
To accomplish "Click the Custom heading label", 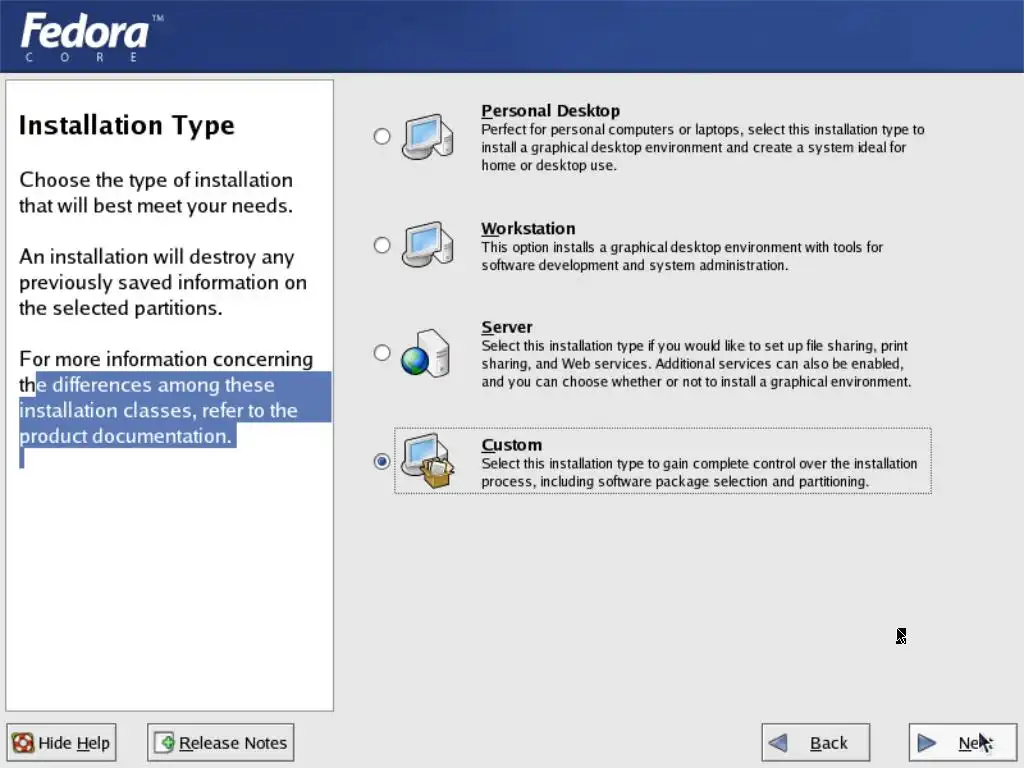I will coord(512,445).
